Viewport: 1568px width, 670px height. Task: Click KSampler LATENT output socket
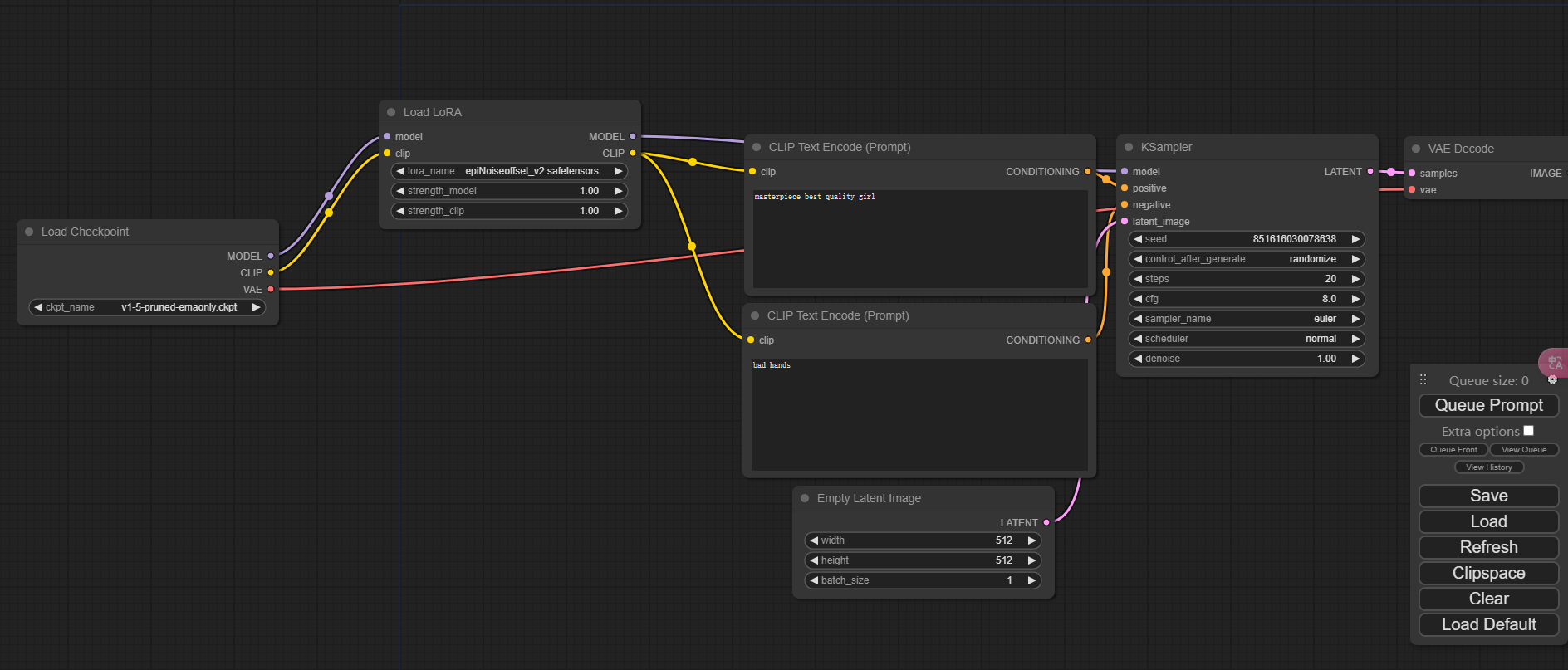pos(1370,171)
